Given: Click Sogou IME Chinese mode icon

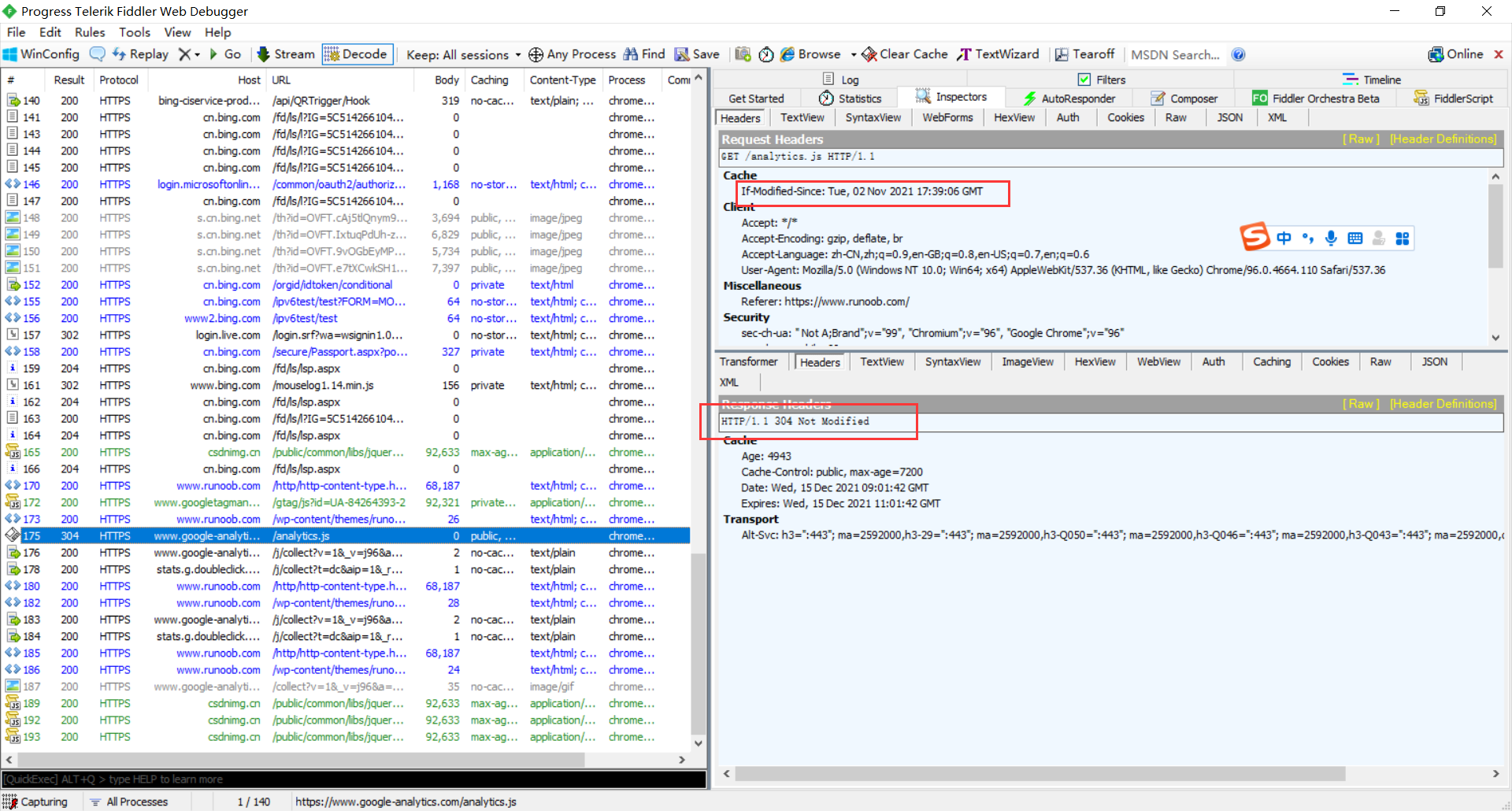Looking at the screenshot, I should click(1284, 238).
